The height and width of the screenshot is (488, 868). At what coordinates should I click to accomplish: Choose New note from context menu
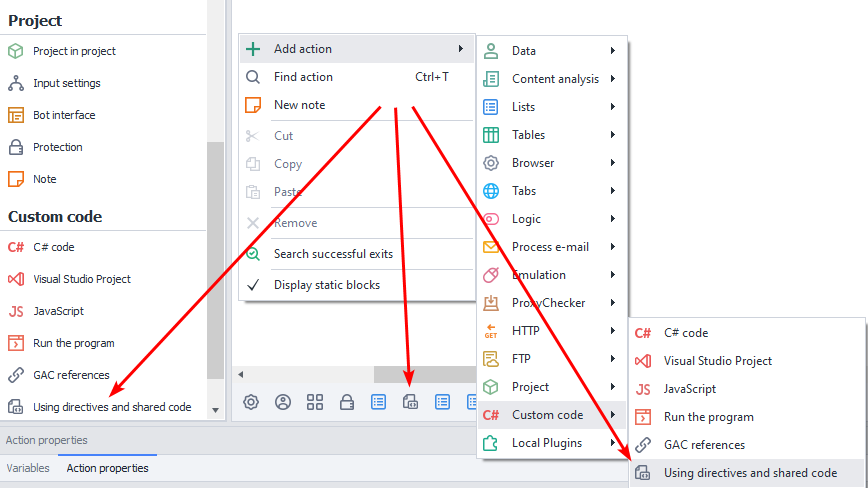(299, 105)
